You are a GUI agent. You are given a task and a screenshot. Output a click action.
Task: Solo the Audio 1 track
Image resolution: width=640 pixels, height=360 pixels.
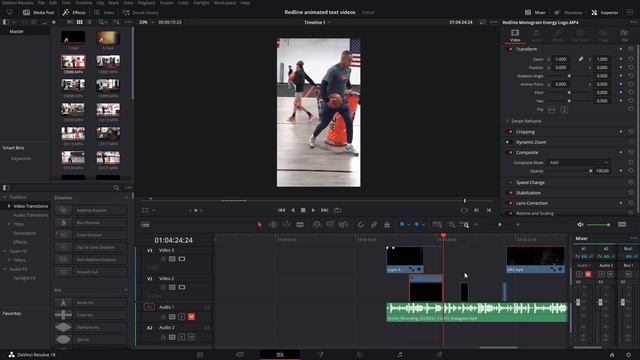tap(182, 317)
